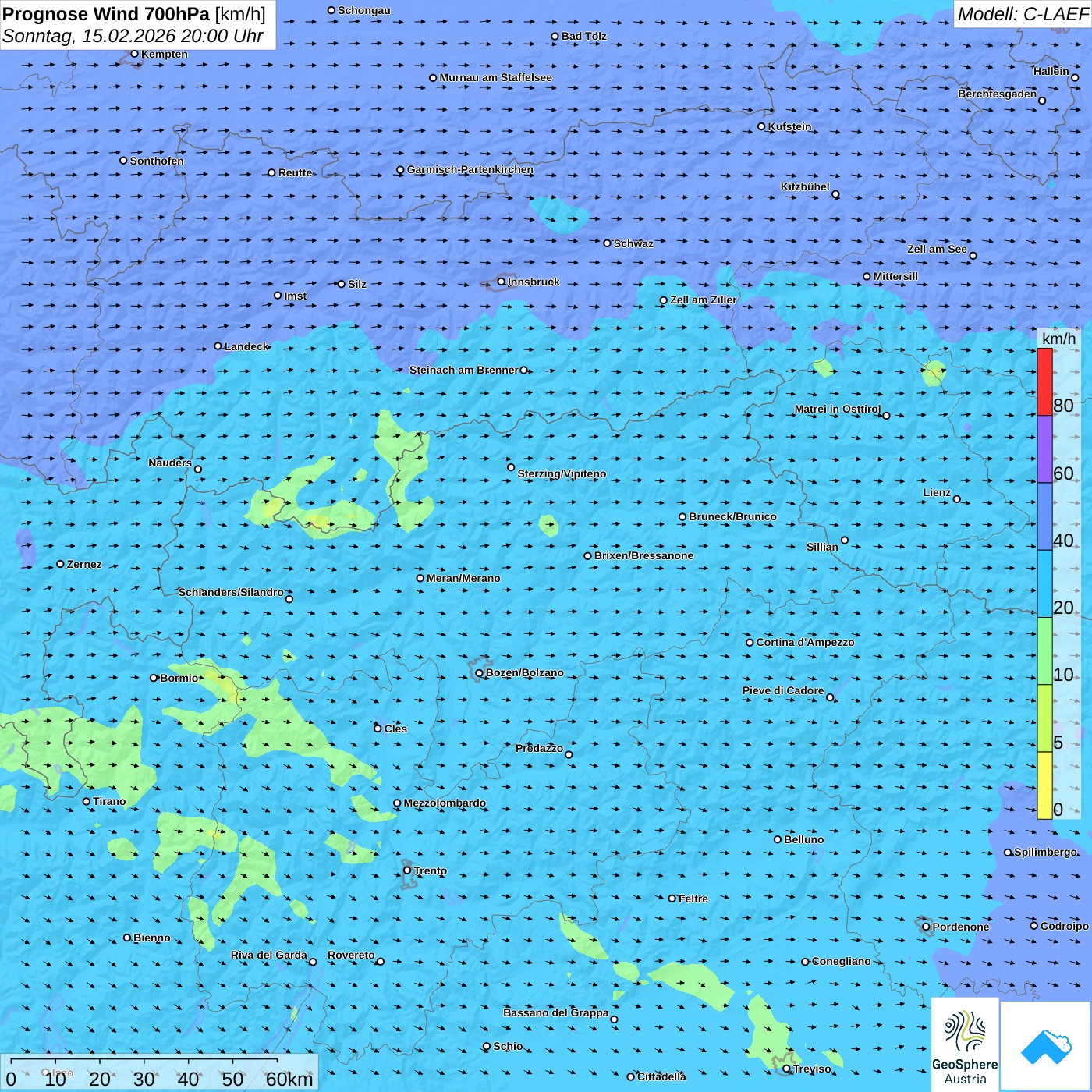Click the 'Conegliano' label
The width and height of the screenshot is (1092, 1092).
point(841,961)
